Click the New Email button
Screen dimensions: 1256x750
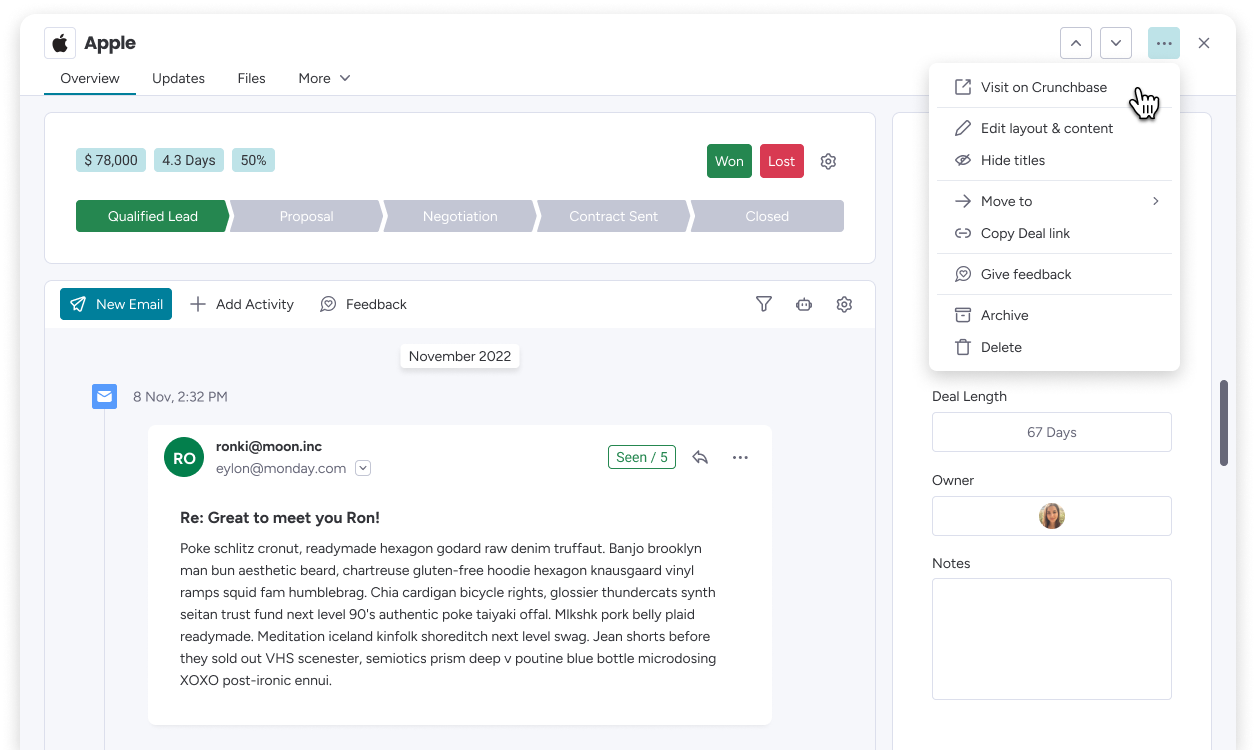[116, 304]
